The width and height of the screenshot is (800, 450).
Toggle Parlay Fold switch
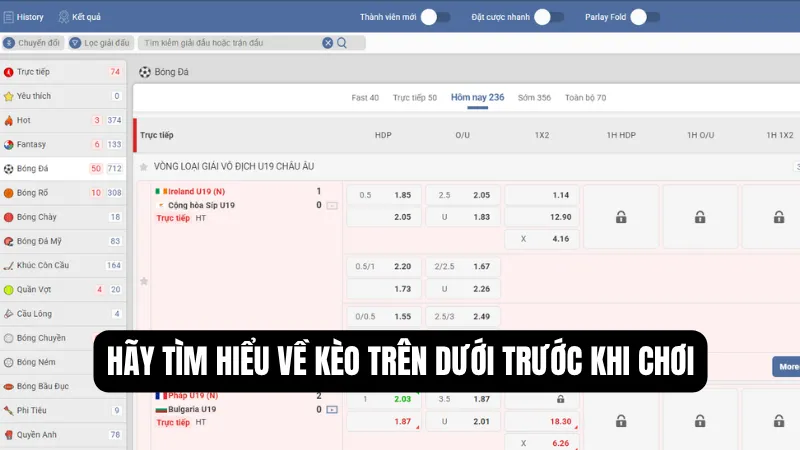point(645,17)
